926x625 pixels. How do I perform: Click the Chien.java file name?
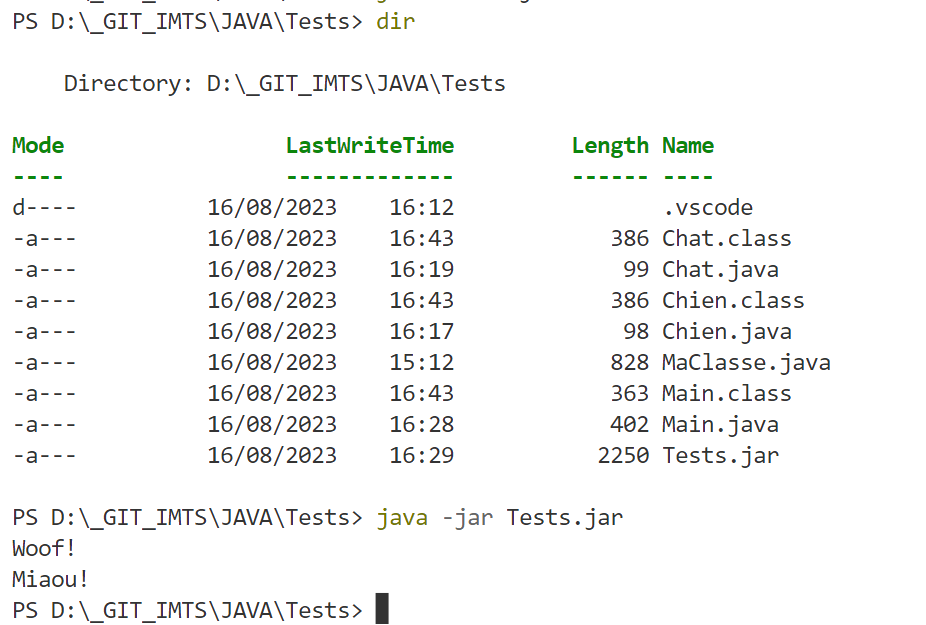(726, 332)
